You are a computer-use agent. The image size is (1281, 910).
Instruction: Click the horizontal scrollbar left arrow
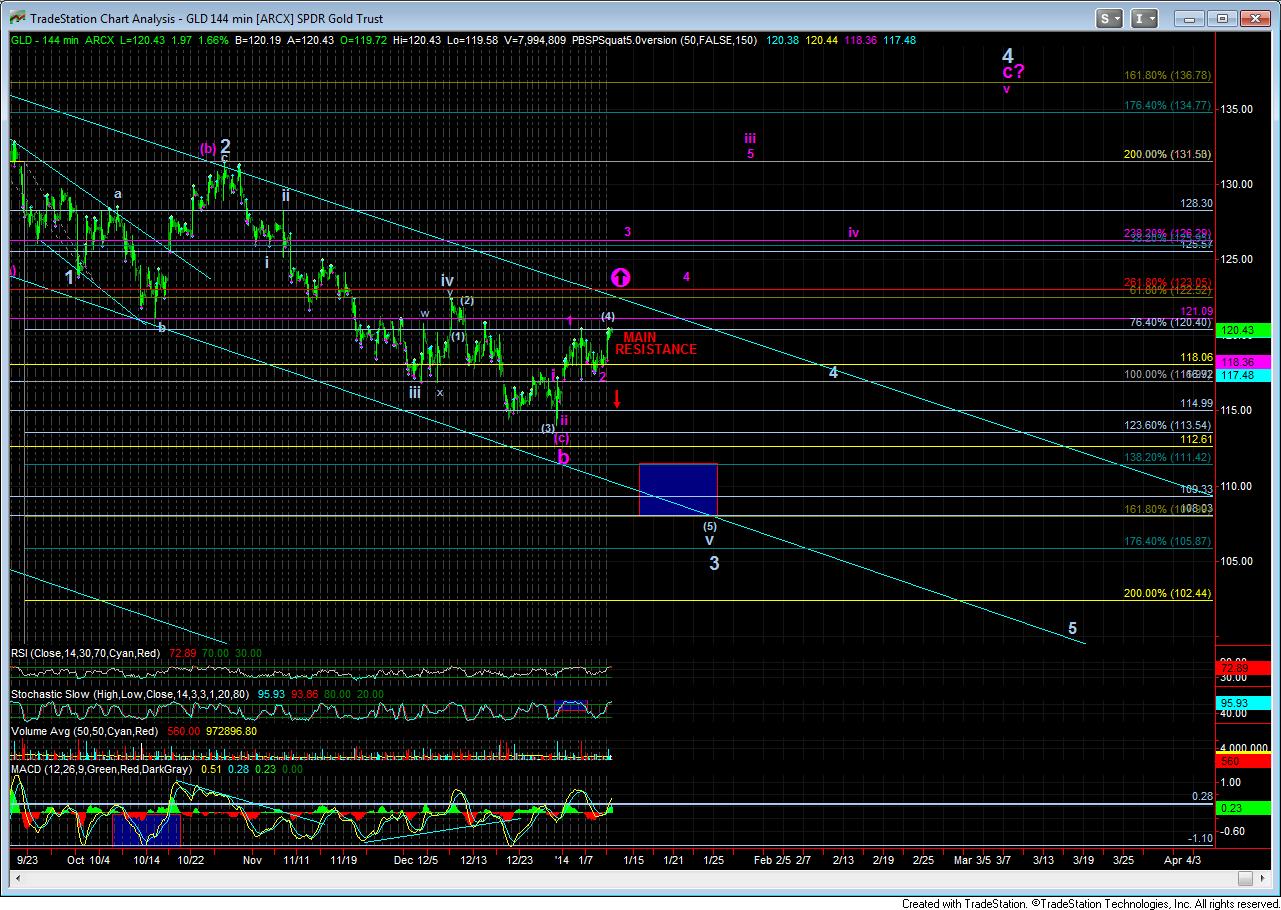17,878
